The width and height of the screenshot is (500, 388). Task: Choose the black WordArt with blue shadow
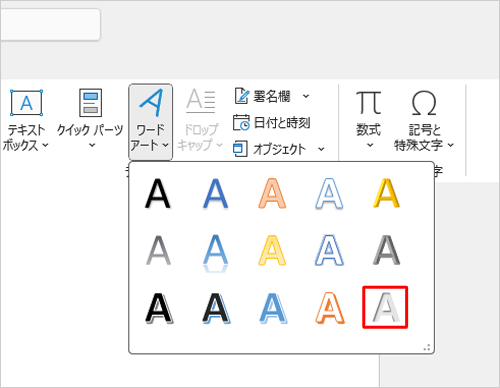click(x=216, y=308)
